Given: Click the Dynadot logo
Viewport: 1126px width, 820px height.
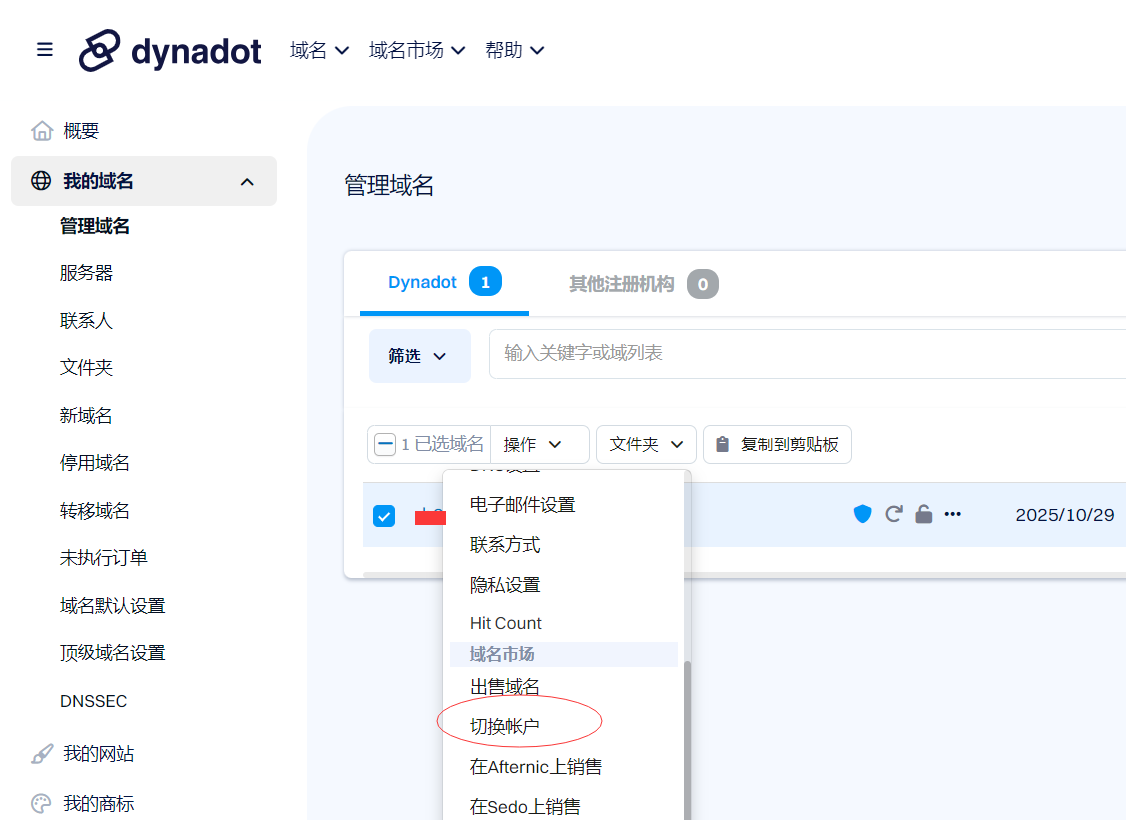Looking at the screenshot, I should coord(169,50).
